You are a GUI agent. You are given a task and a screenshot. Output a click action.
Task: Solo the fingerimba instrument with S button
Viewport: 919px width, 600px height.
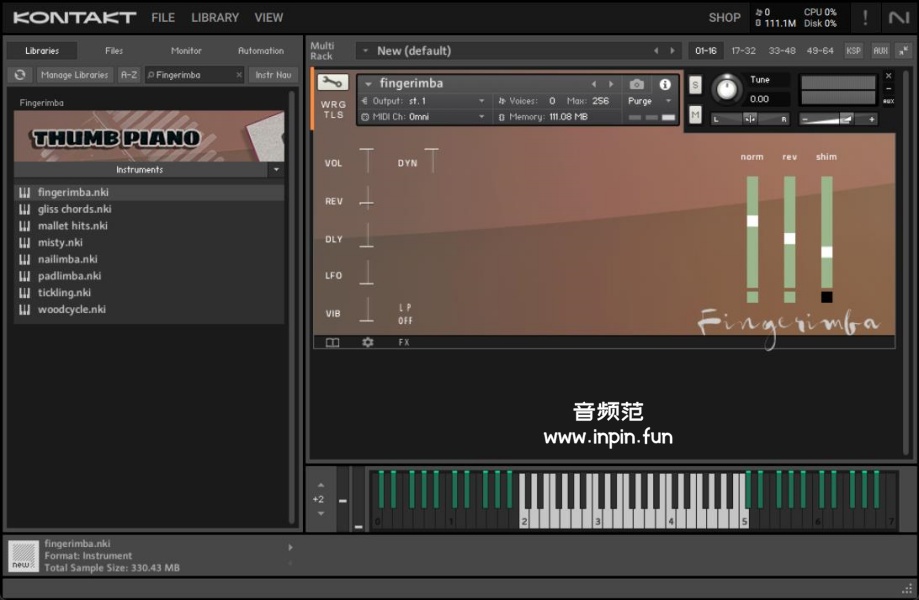[x=695, y=85]
